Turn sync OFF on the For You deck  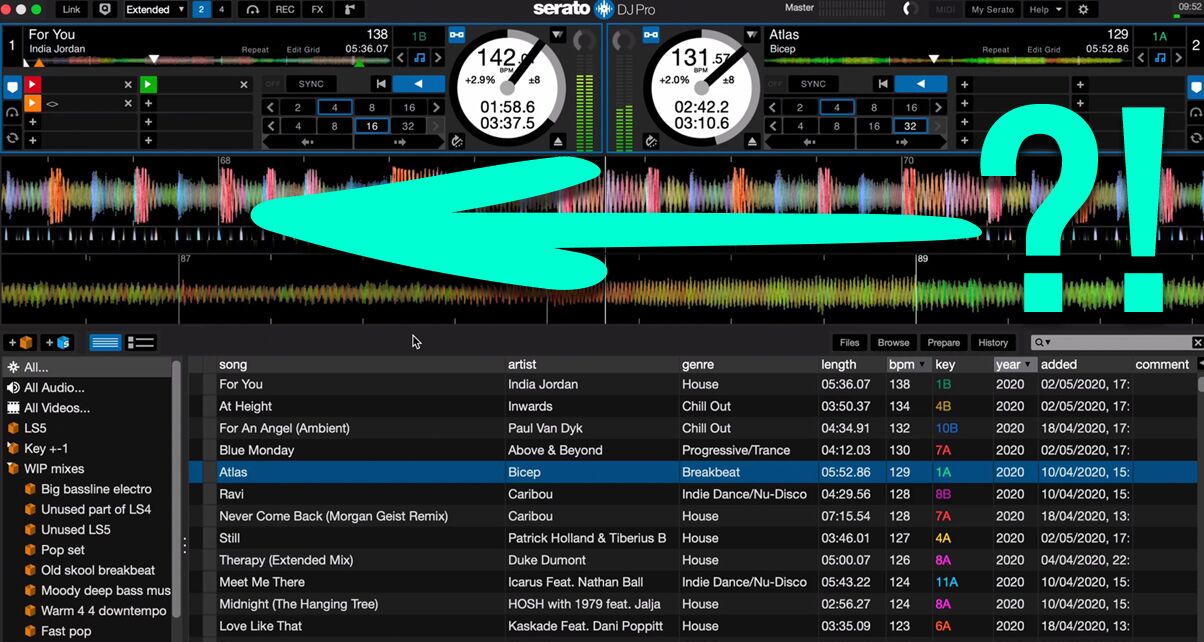[x=272, y=84]
